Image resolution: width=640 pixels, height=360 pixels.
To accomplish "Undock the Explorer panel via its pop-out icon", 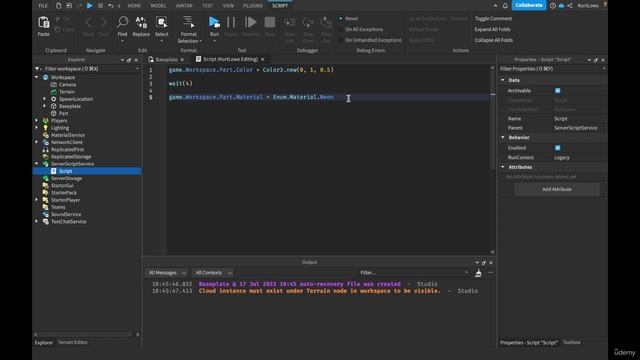I will point(129,60).
